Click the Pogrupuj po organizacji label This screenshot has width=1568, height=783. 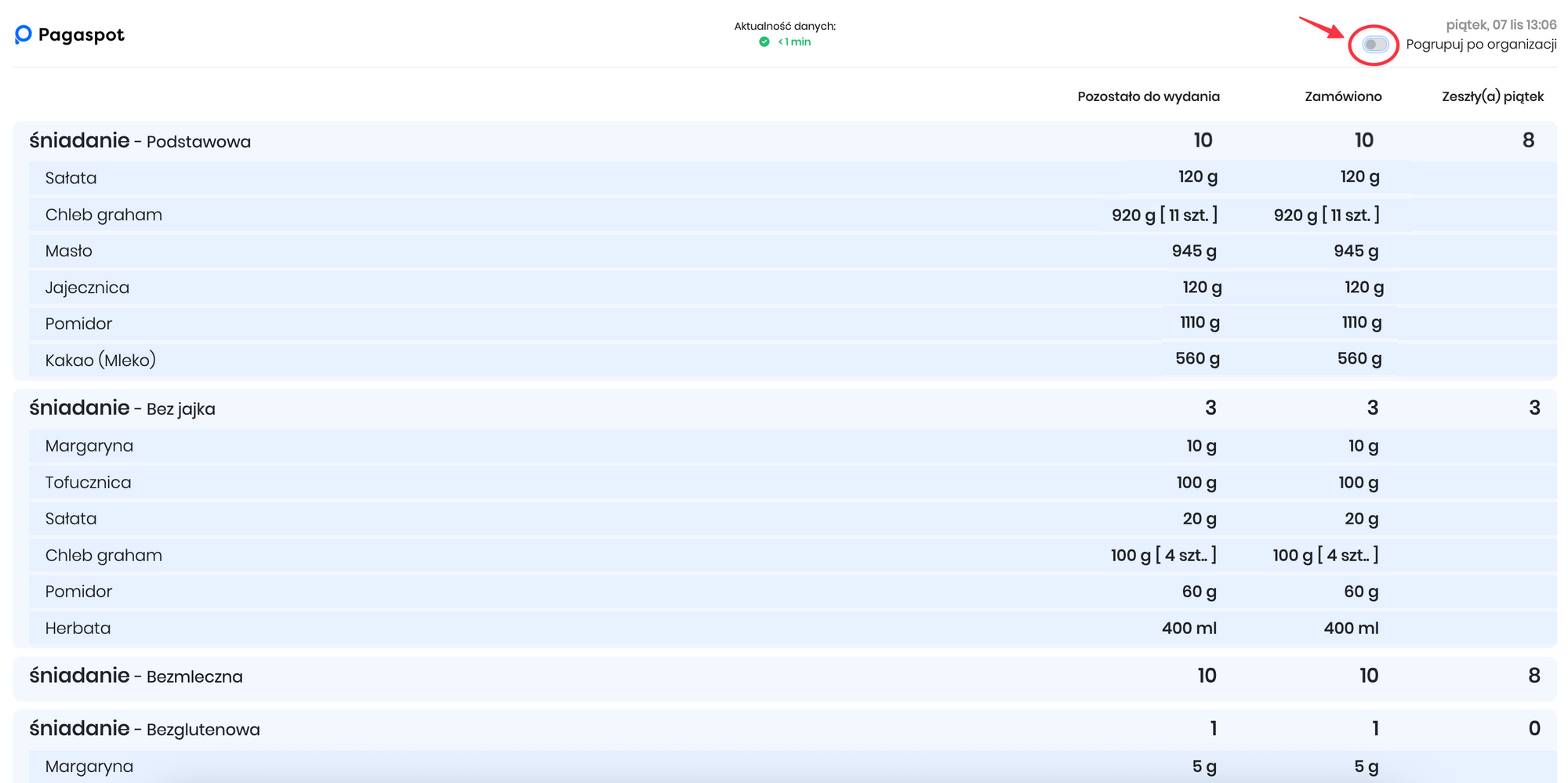(1480, 45)
